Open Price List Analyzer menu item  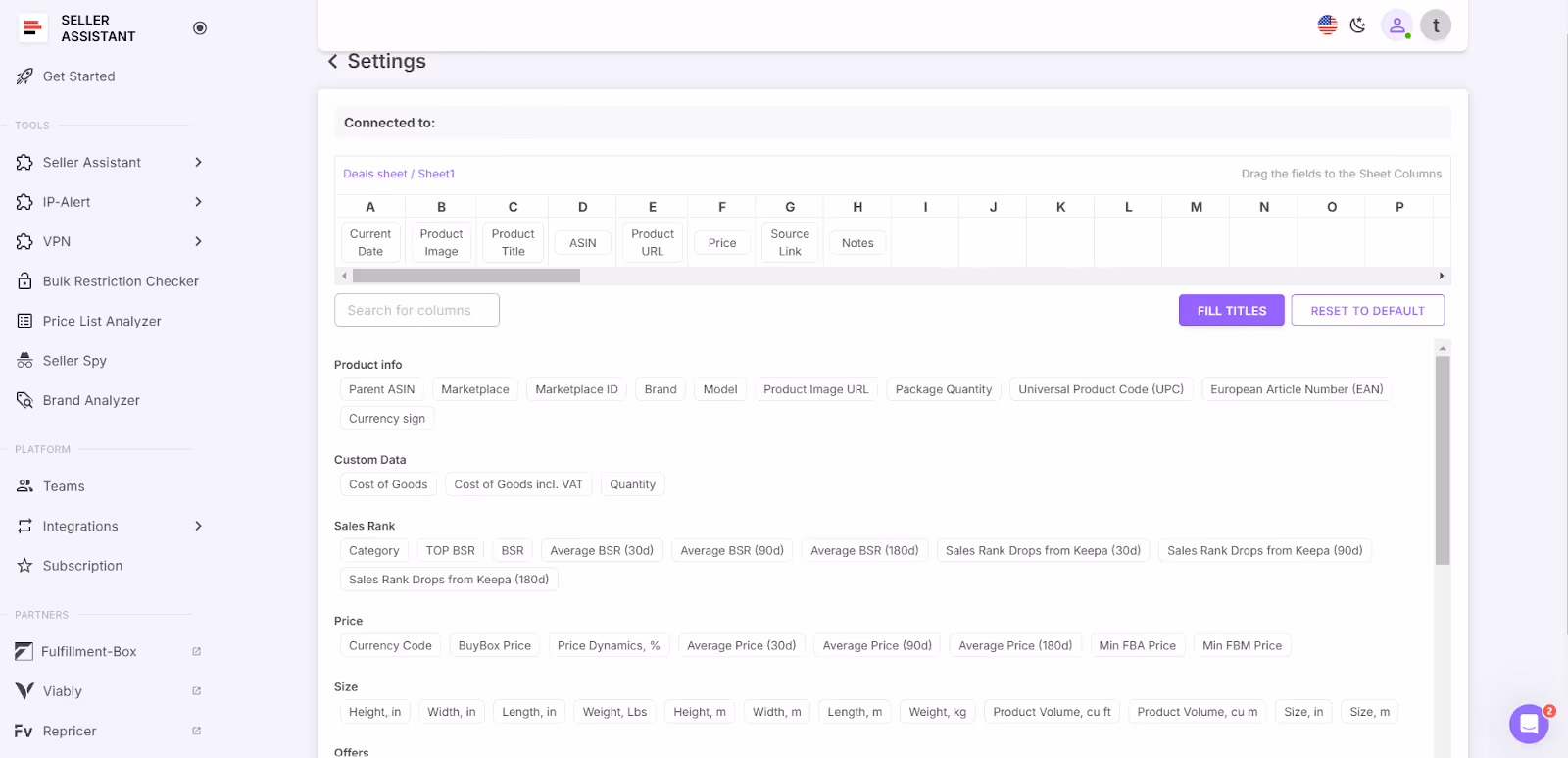102,321
